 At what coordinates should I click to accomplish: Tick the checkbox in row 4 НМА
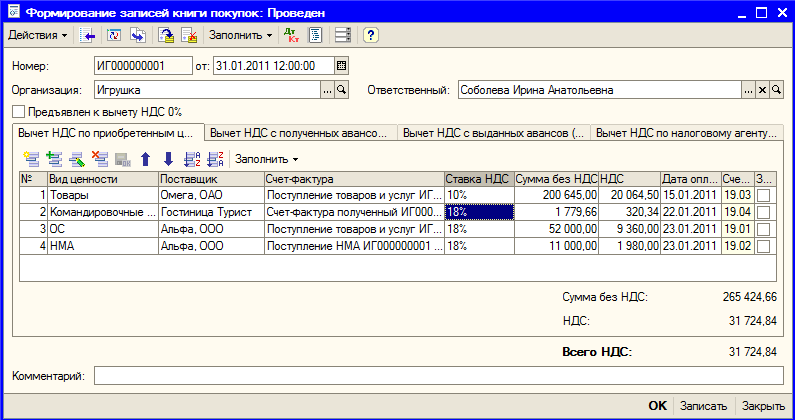pyautogui.click(x=763, y=247)
